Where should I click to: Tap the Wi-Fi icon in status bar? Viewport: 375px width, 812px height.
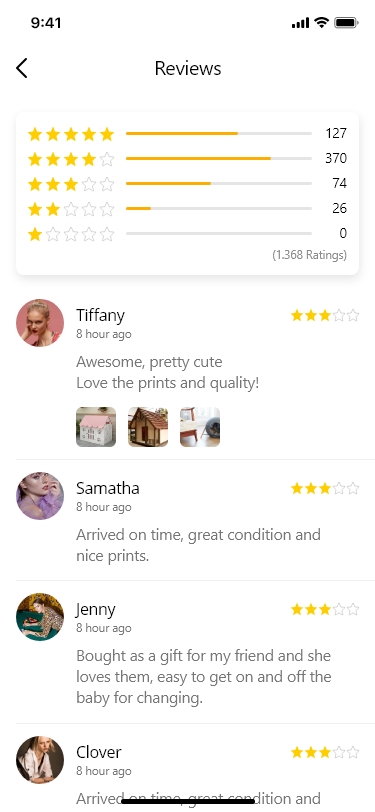pyautogui.click(x=322, y=22)
